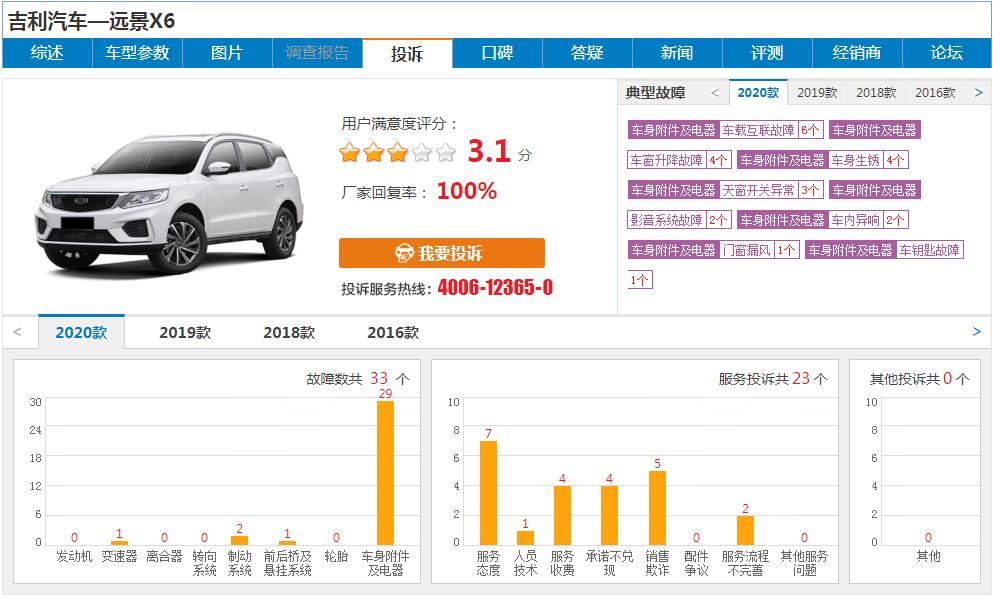The image size is (993, 601).
Task: Open the 经销商 tab
Action: pyautogui.click(x=857, y=53)
